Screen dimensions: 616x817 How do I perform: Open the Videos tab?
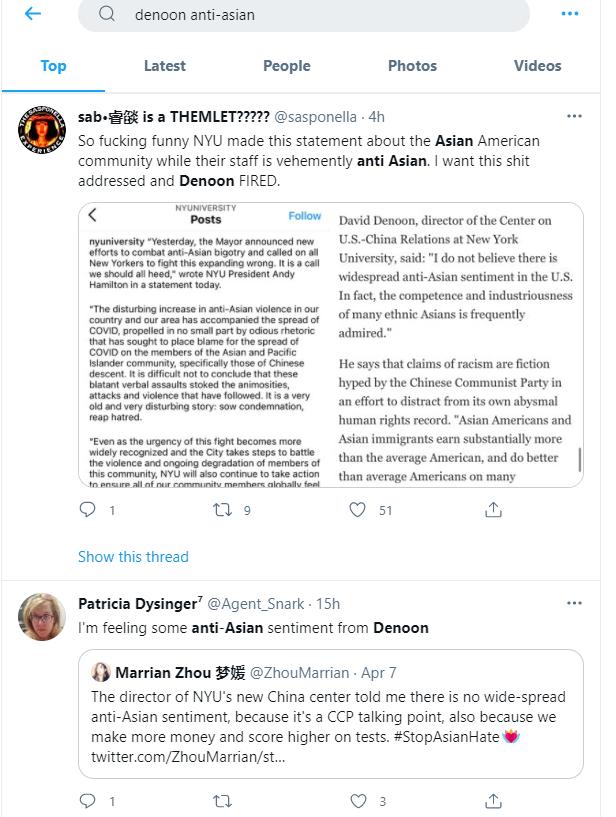(537, 66)
